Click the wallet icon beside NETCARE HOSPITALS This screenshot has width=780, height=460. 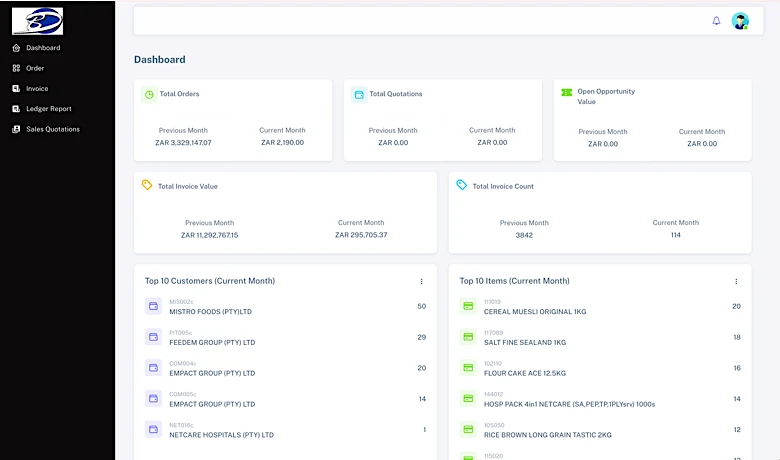tap(153, 429)
